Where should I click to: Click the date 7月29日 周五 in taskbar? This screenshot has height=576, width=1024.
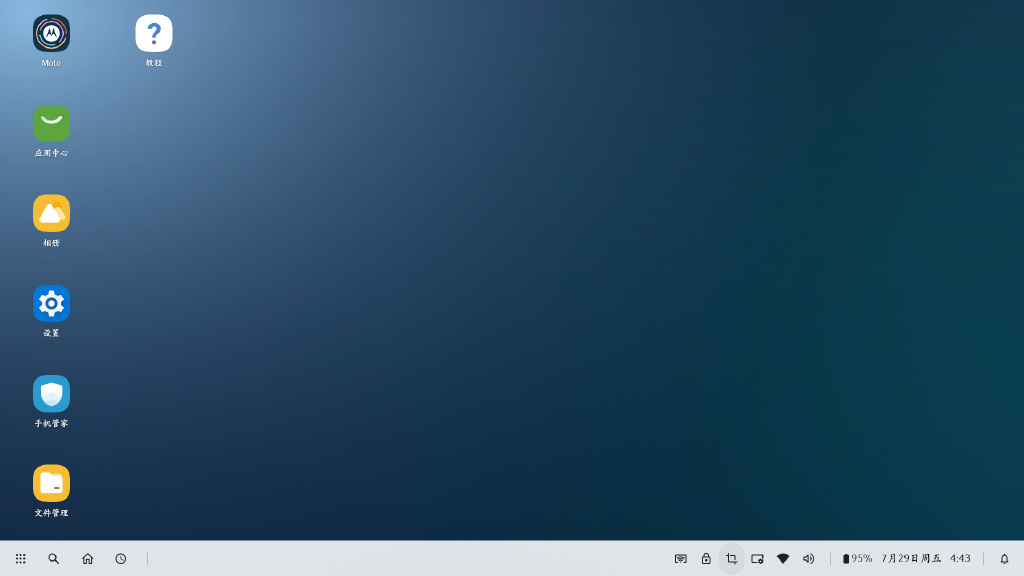click(x=911, y=559)
